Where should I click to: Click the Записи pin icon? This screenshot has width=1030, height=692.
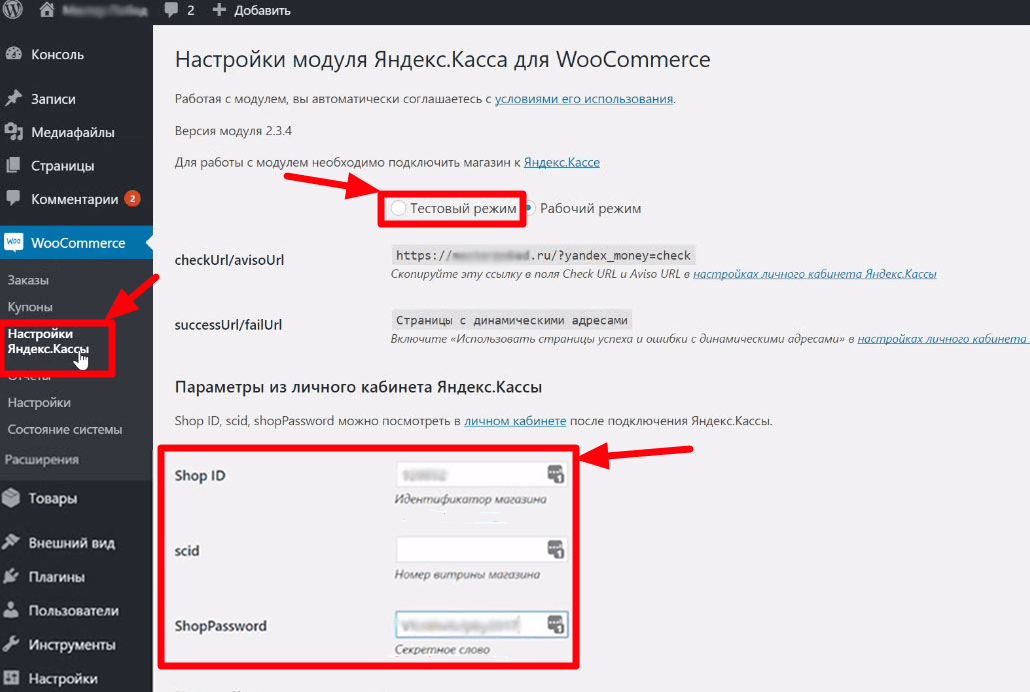[13, 99]
